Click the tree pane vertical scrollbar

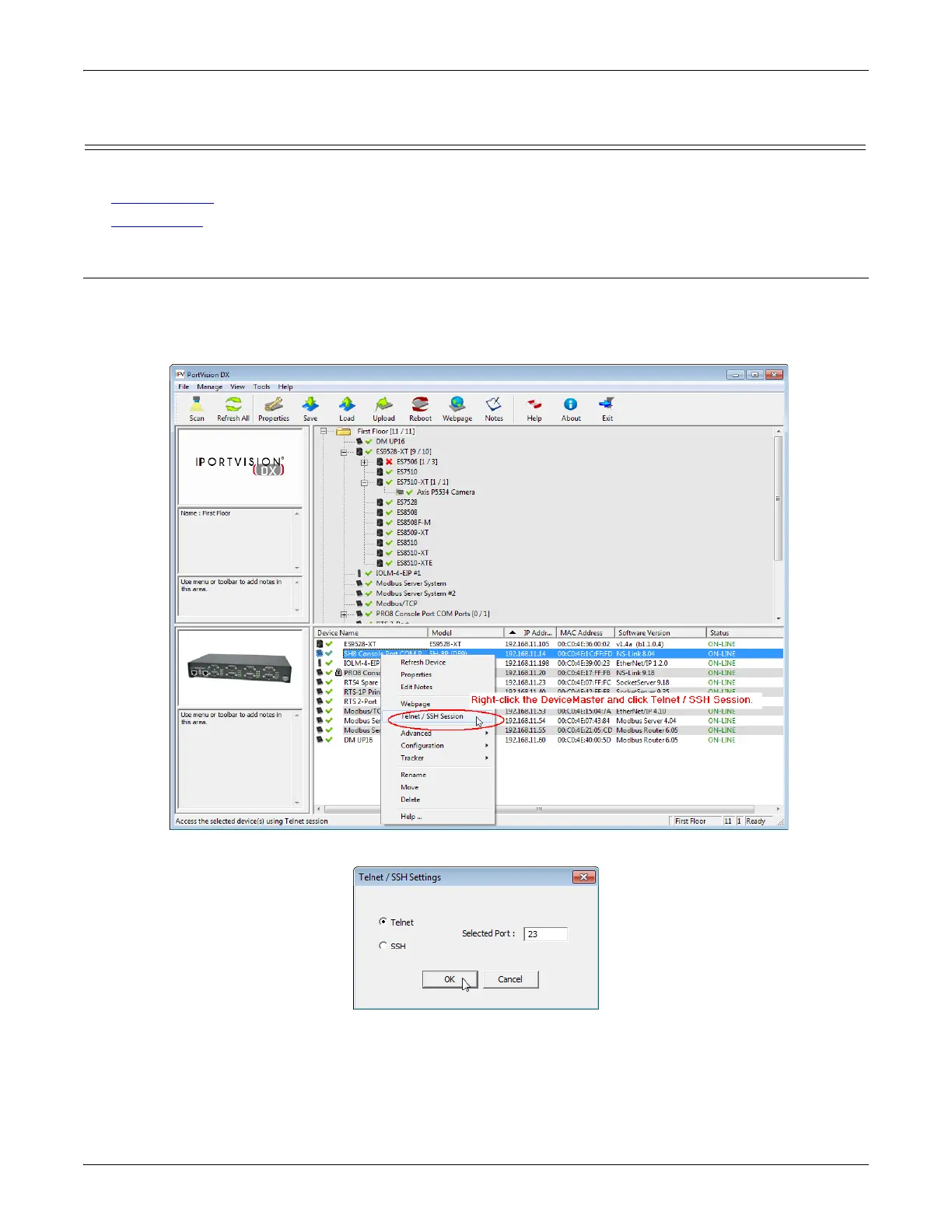click(x=779, y=525)
